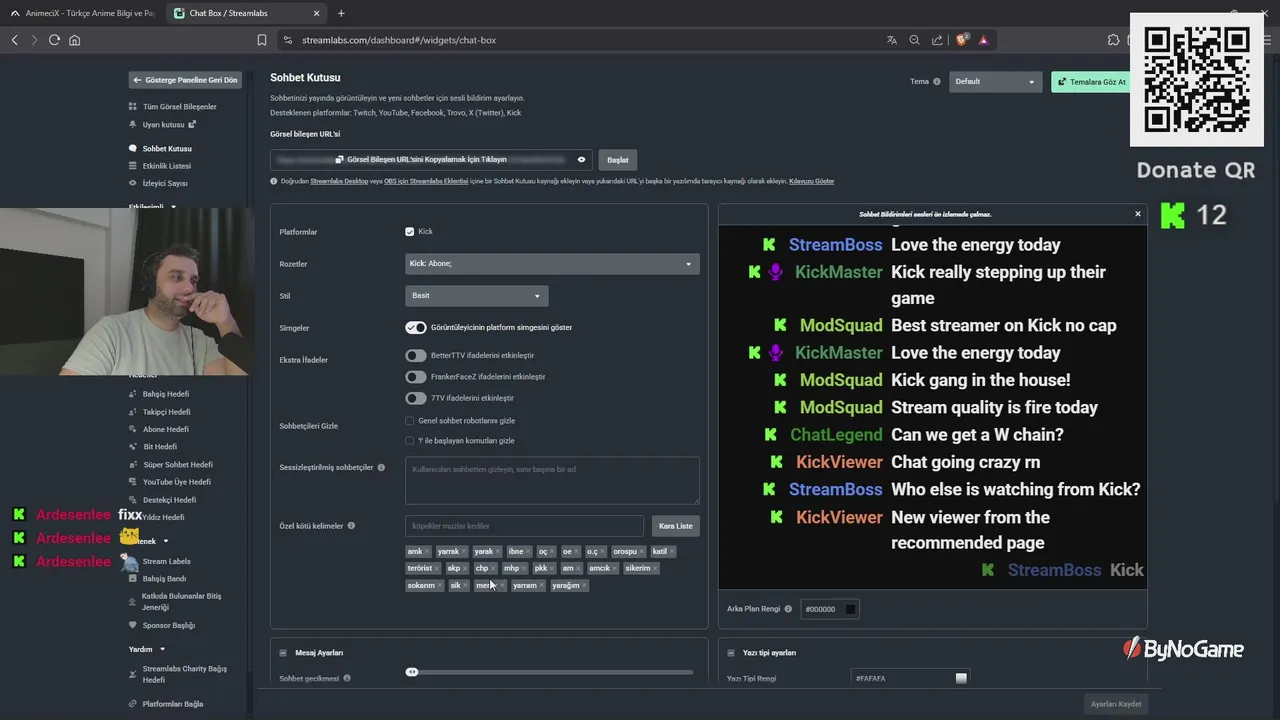
Task: Click info icon beside Sohbet gecikmesi
Action: 347,678
